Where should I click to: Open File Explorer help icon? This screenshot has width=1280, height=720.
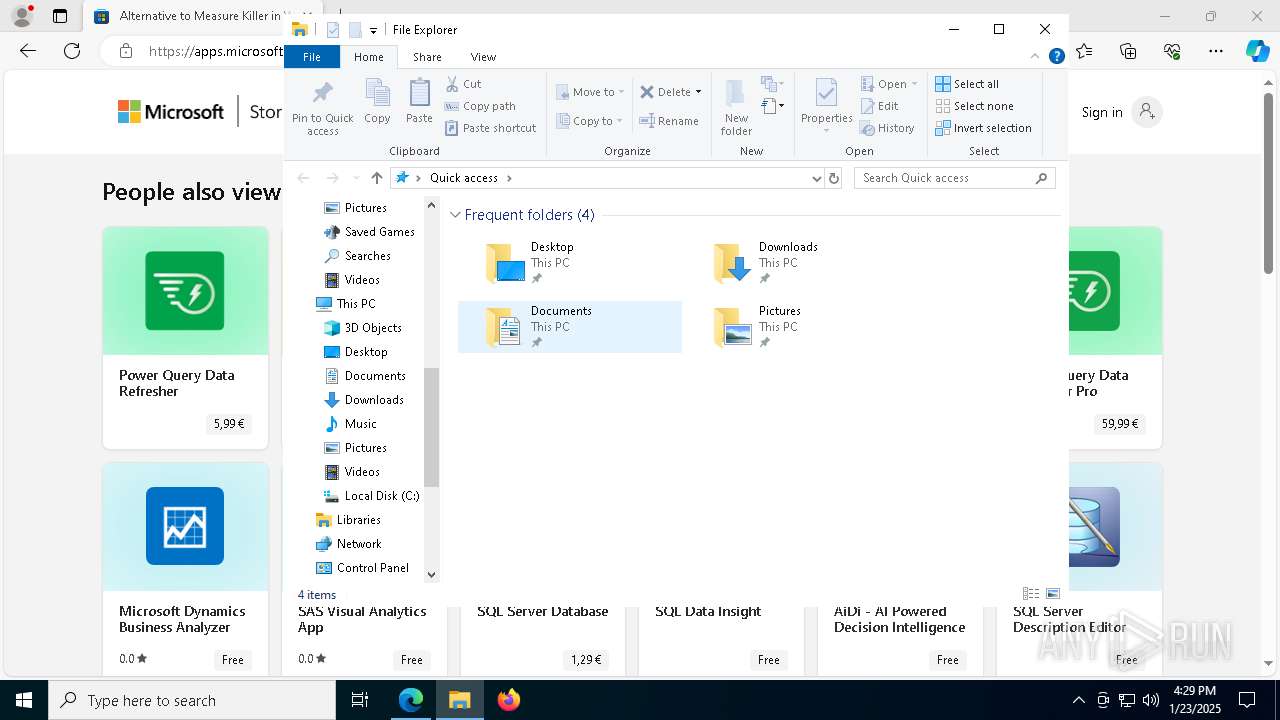[1056, 57]
